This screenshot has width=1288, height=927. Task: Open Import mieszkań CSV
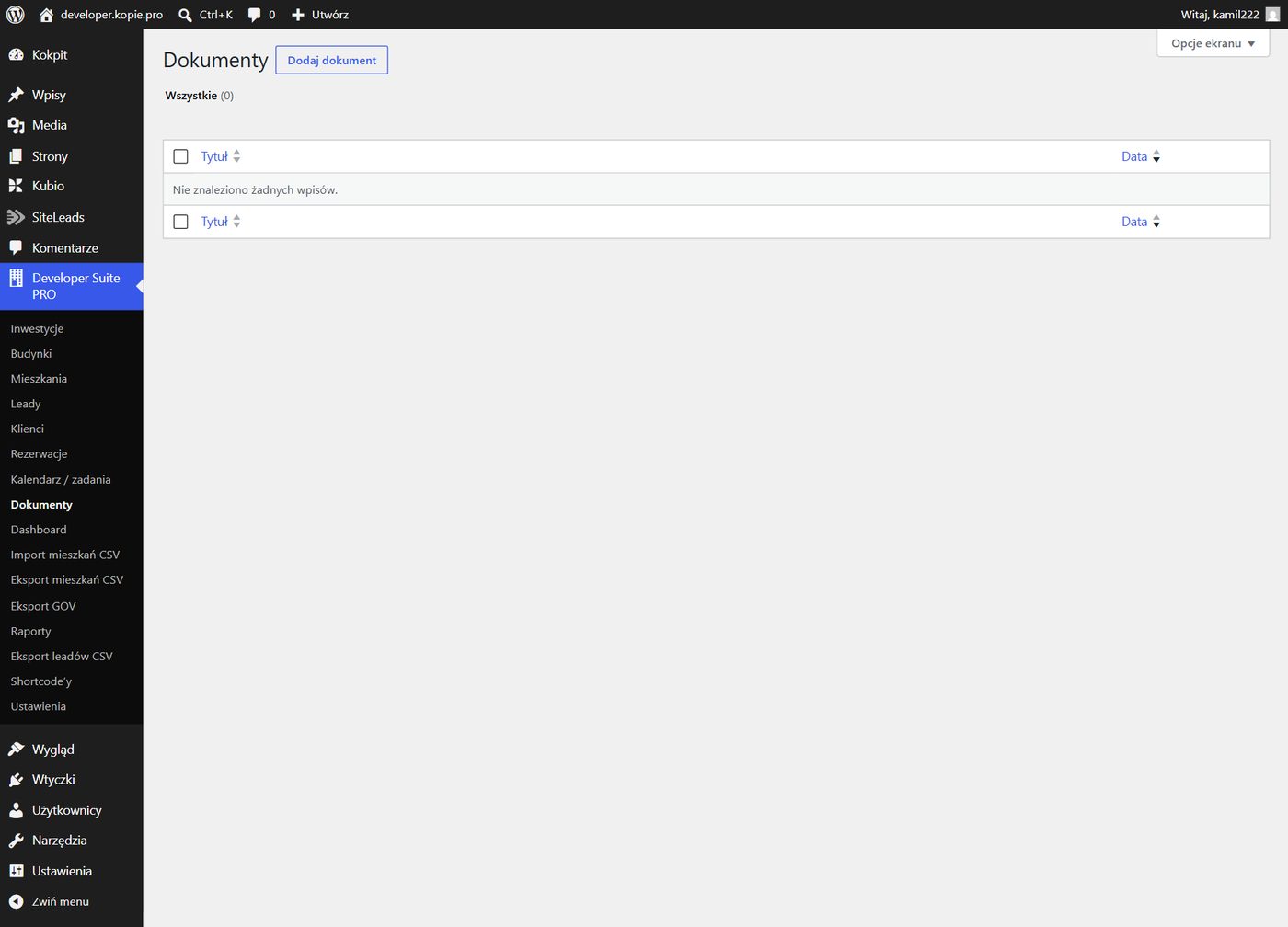point(65,555)
